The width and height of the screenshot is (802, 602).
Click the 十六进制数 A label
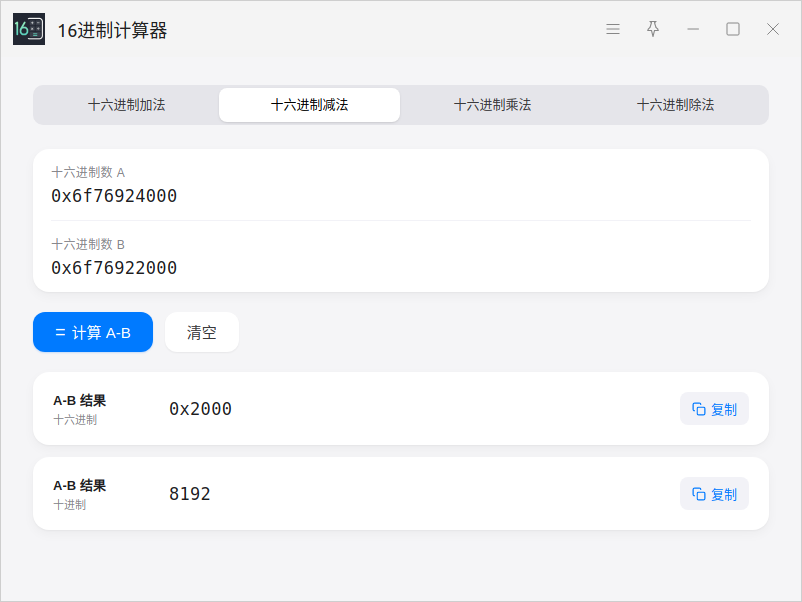point(88,172)
